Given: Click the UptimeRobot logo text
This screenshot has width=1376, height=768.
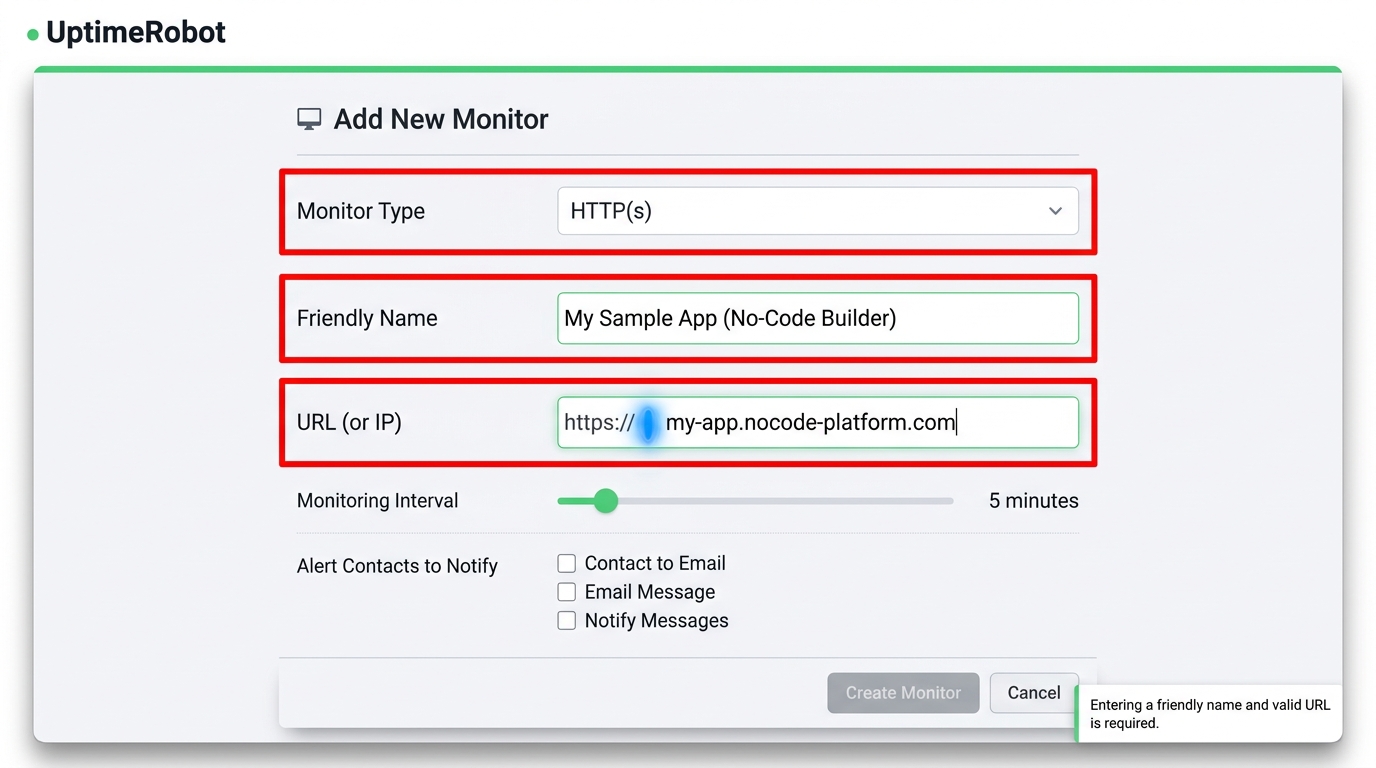Looking at the screenshot, I should 136,33.
